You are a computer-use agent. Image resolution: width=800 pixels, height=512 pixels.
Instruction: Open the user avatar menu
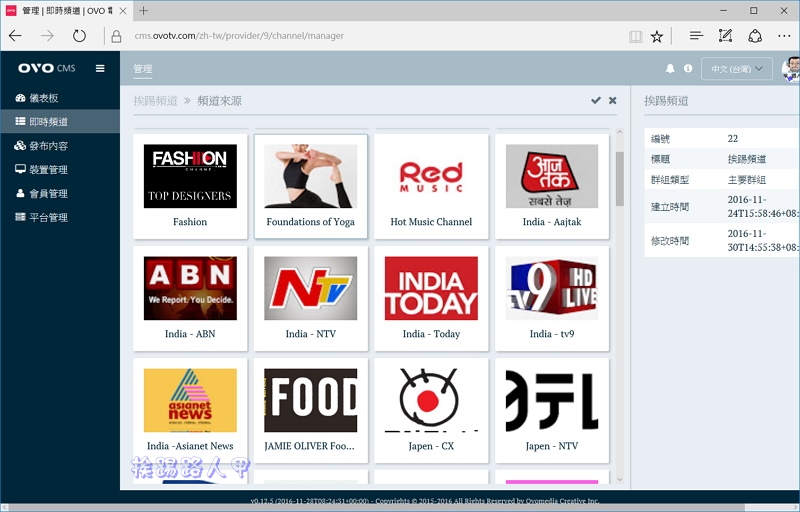click(791, 69)
